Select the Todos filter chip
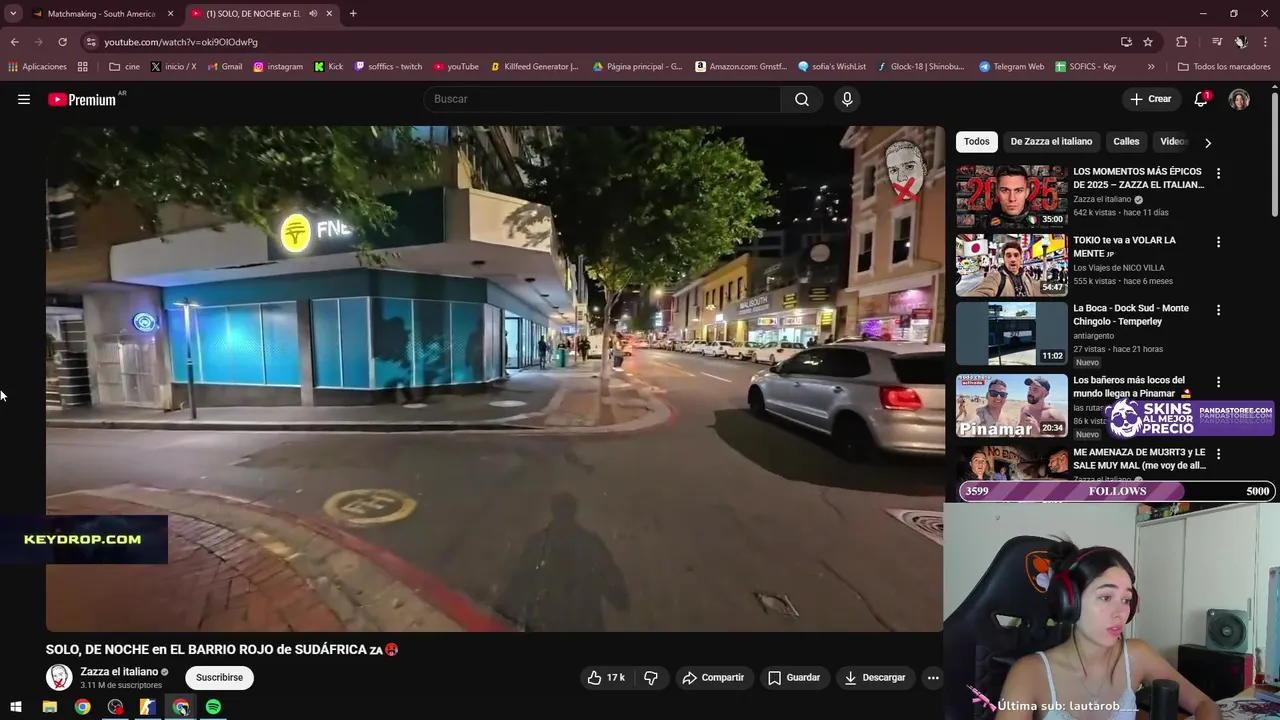1280x720 pixels. point(976,142)
